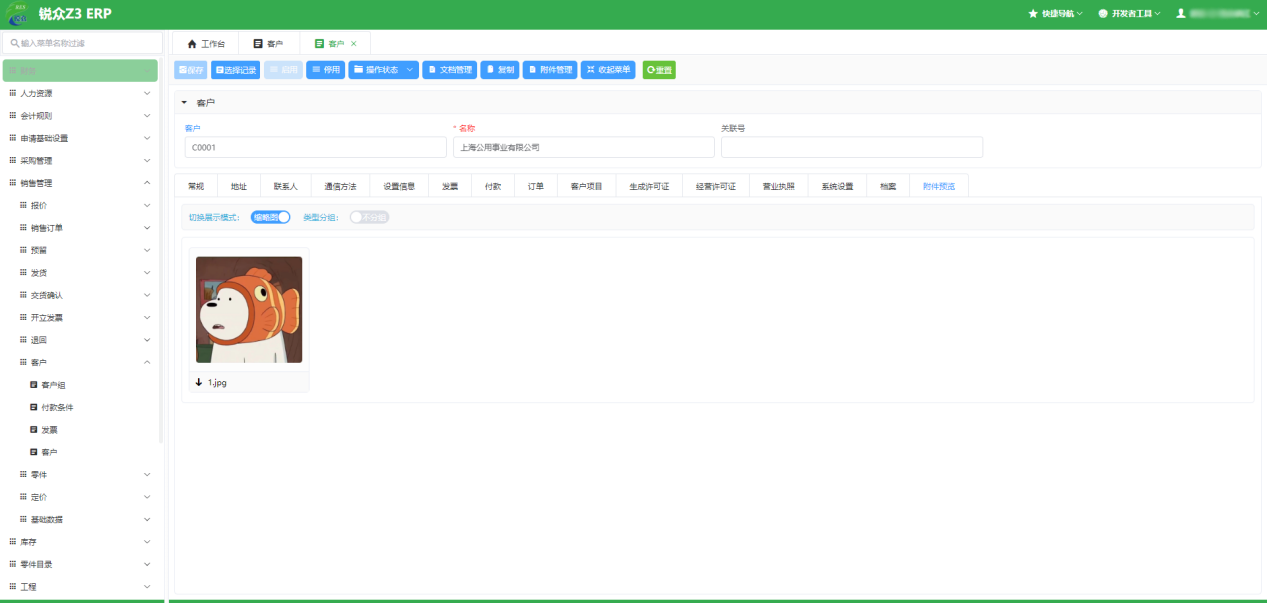Click the grid icon beside 开立发票
The image size is (1267, 603).
23,318
